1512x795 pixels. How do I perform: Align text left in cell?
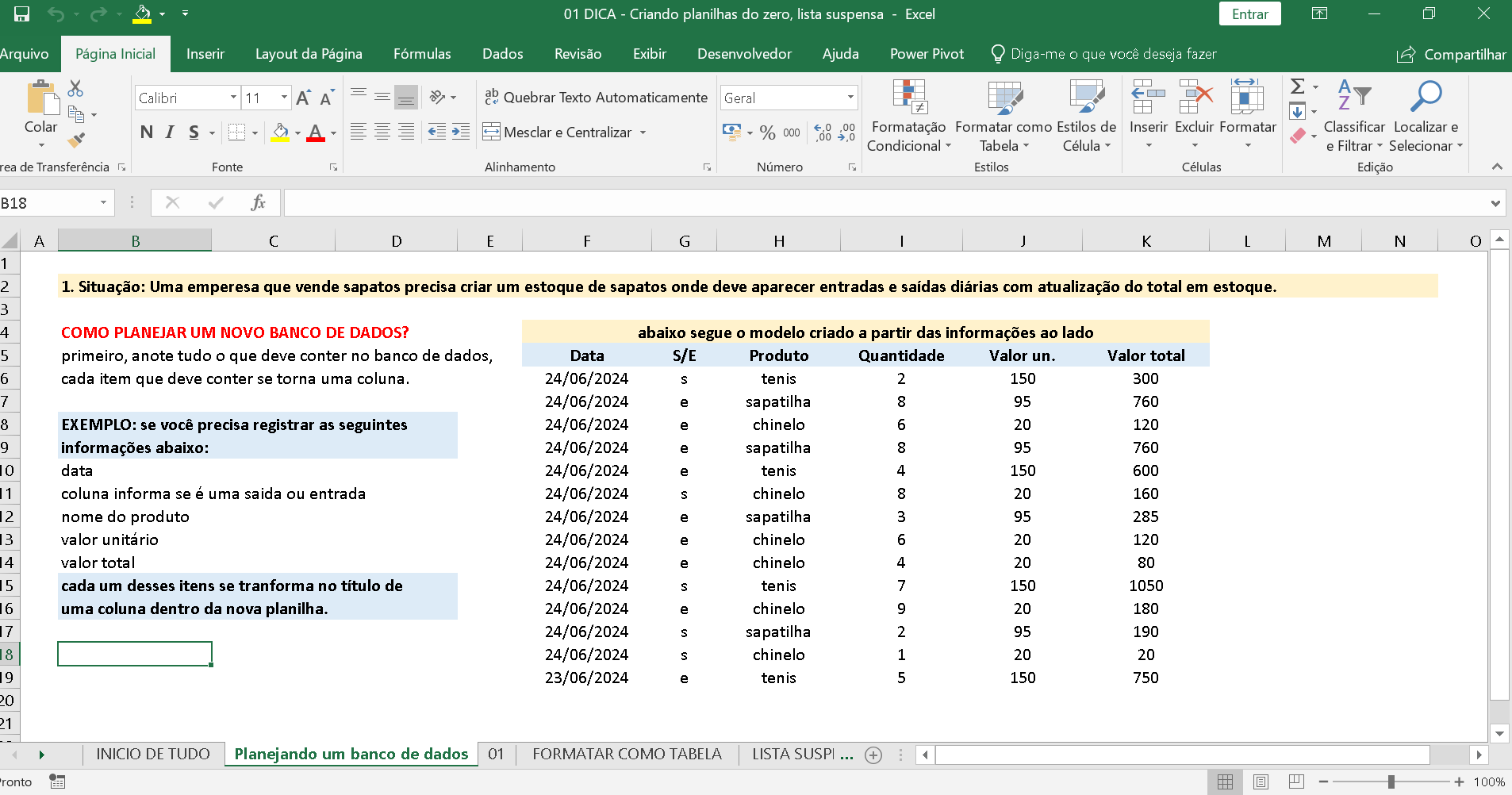tap(359, 132)
